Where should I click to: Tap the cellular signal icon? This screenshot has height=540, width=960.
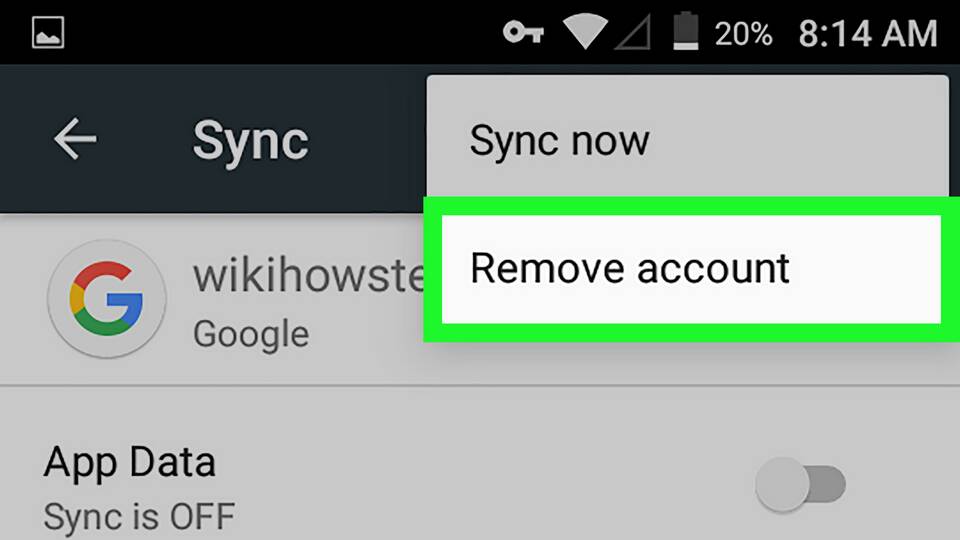coord(632,32)
